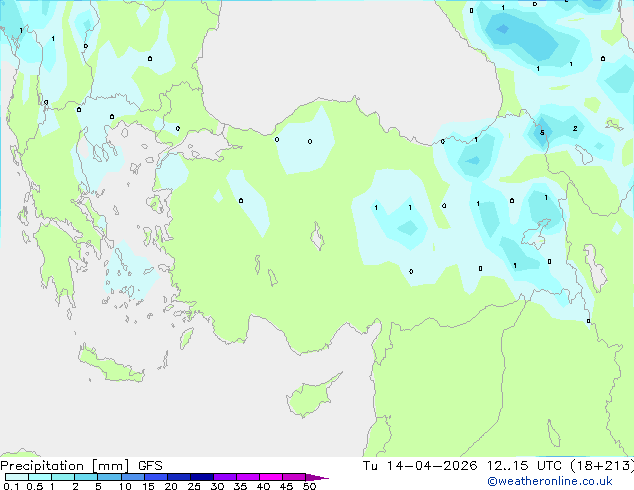Click the legend value label '0.5'
Screen dimensions: 634x490
(35, 486)
